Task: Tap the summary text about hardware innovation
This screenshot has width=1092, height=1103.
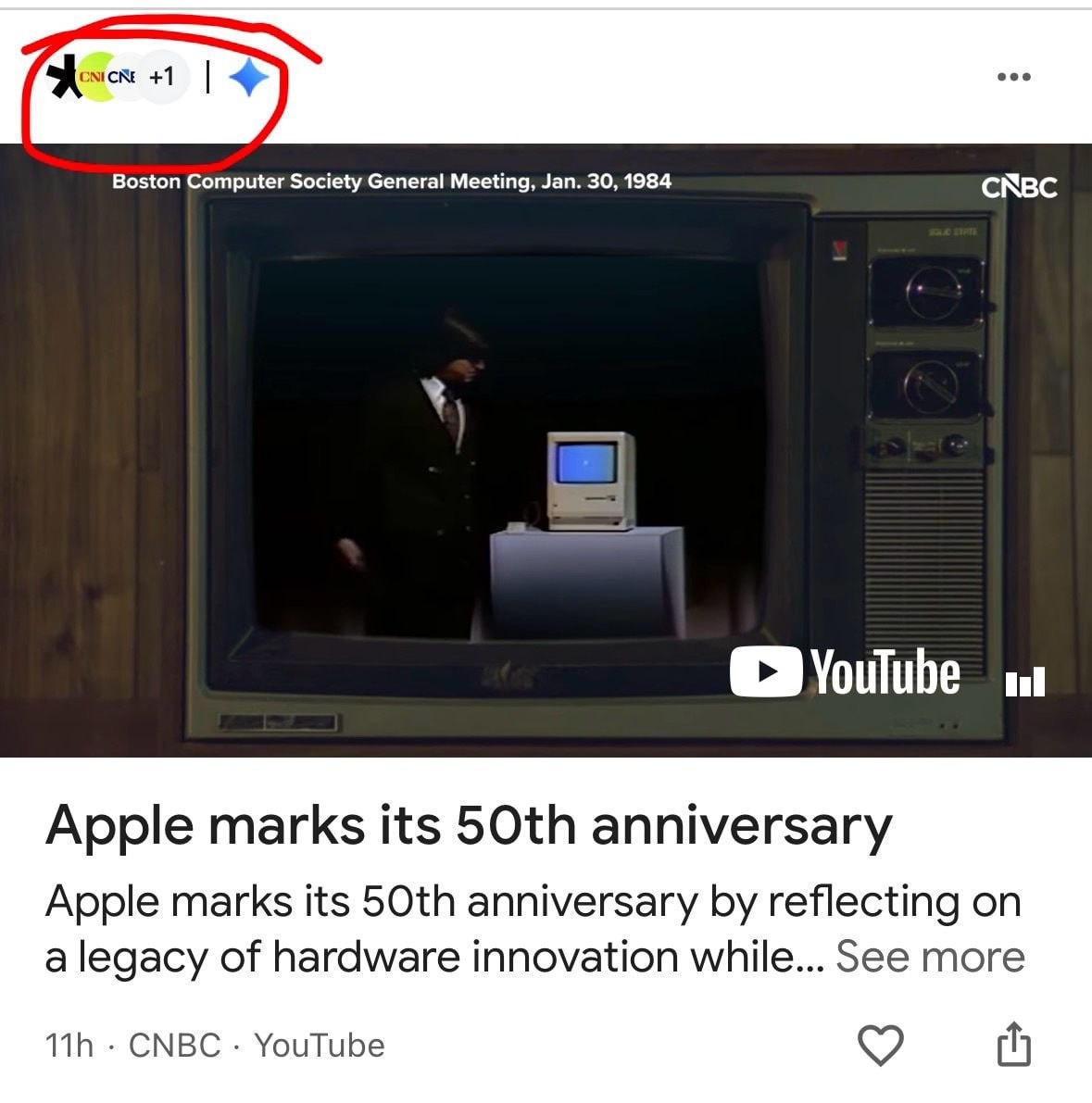Action: coord(534,929)
